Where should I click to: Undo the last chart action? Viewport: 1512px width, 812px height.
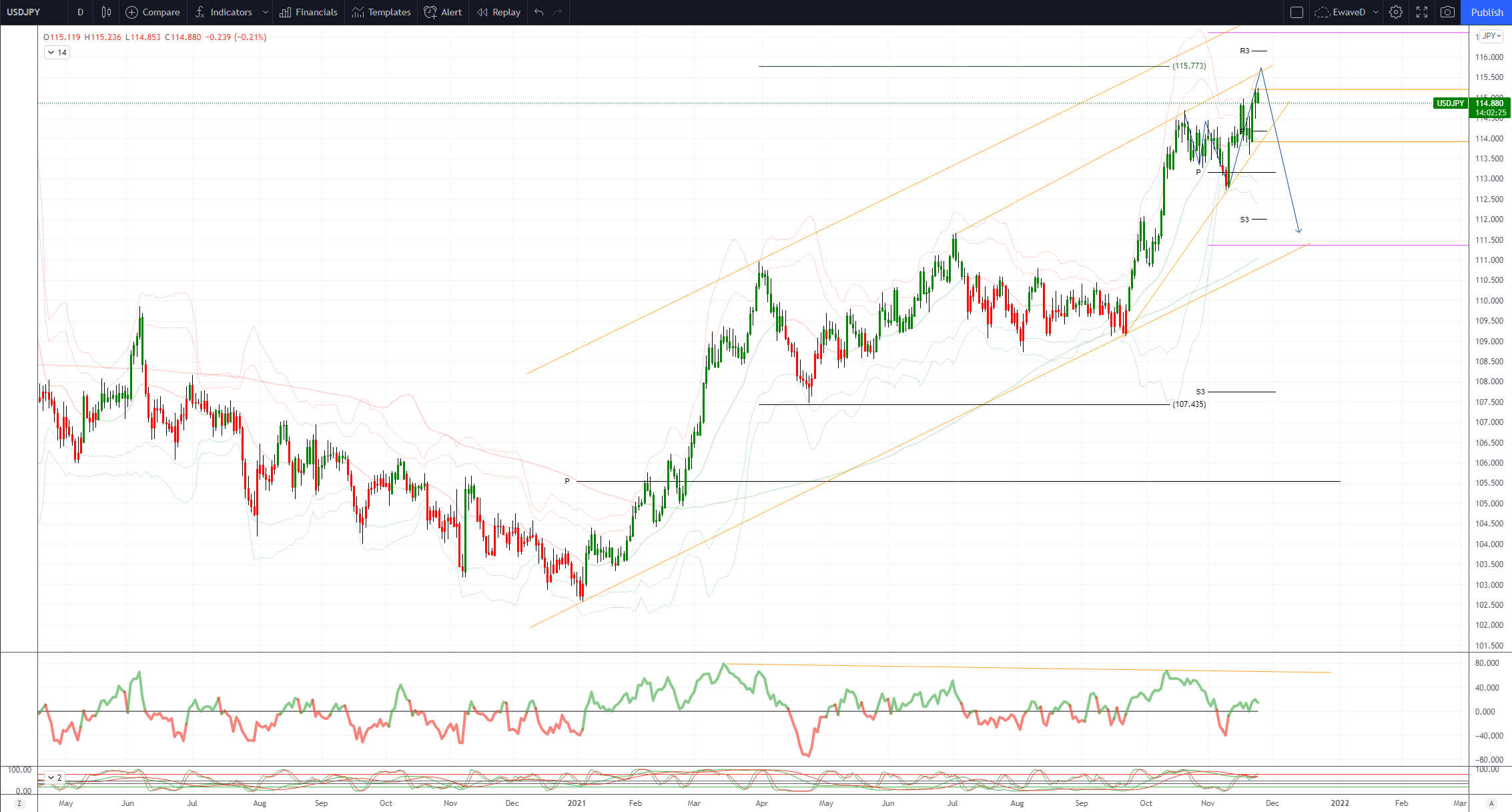[539, 12]
